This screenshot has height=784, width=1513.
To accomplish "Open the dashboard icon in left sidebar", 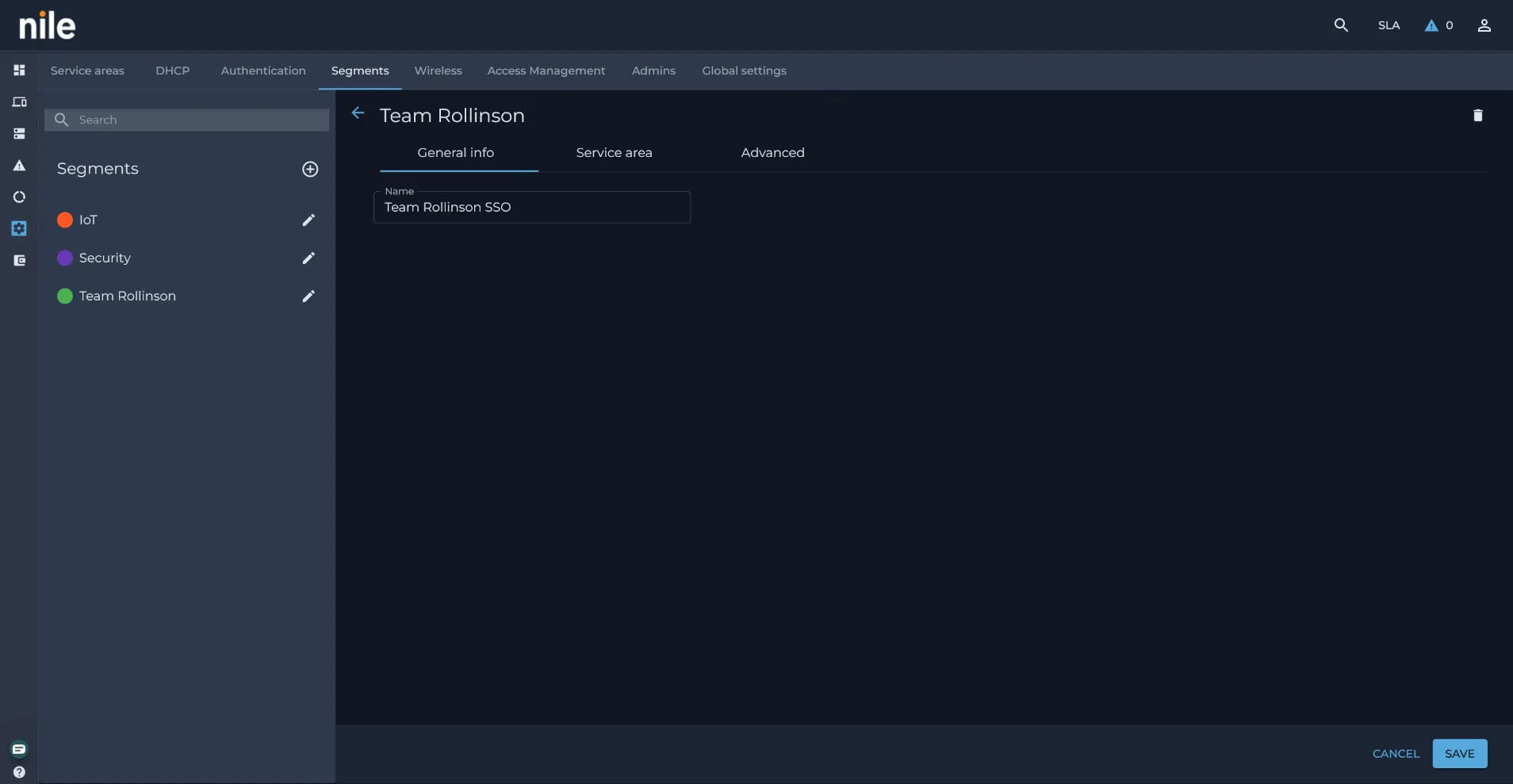I will (x=19, y=70).
